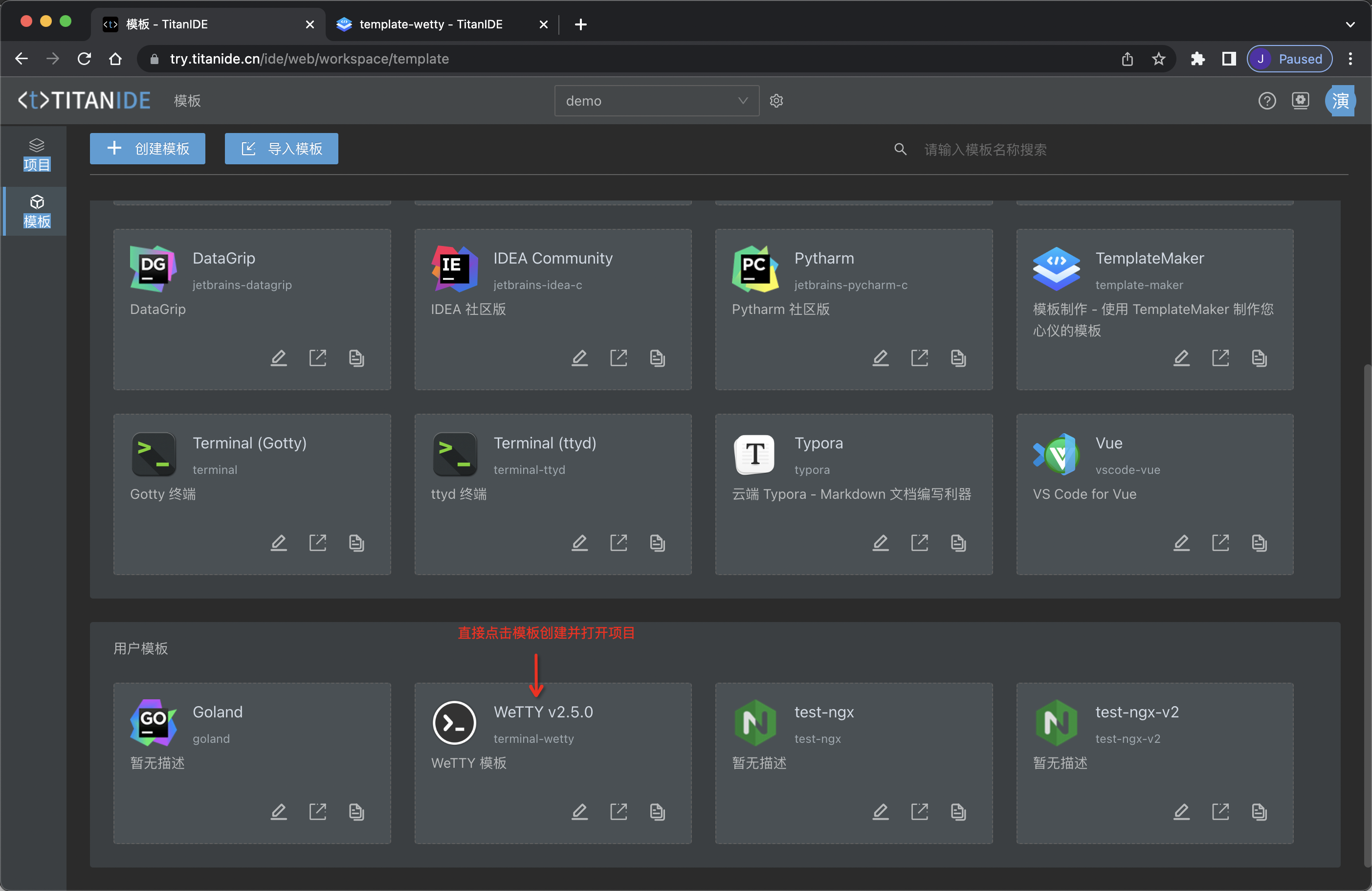
Task: Click the edit icon on TemplateMaker card
Action: (1181, 357)
